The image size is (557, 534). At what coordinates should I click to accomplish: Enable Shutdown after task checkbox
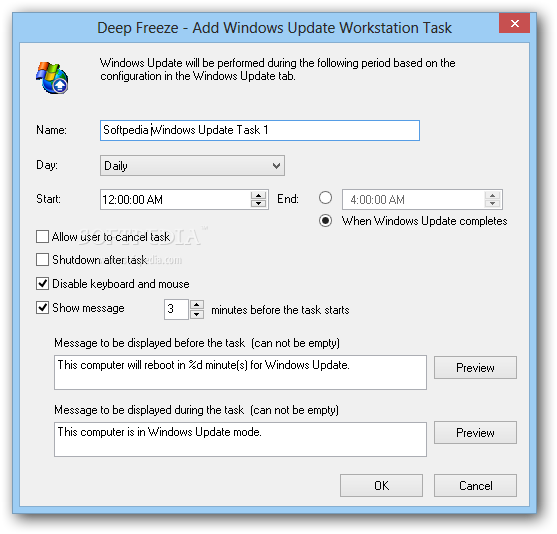(42, 260)
